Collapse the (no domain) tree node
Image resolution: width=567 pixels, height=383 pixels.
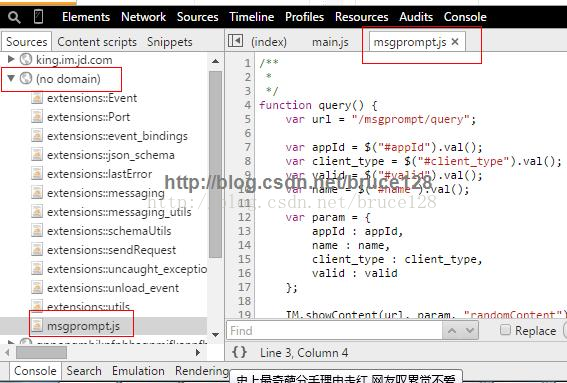[x=11, y=78]
